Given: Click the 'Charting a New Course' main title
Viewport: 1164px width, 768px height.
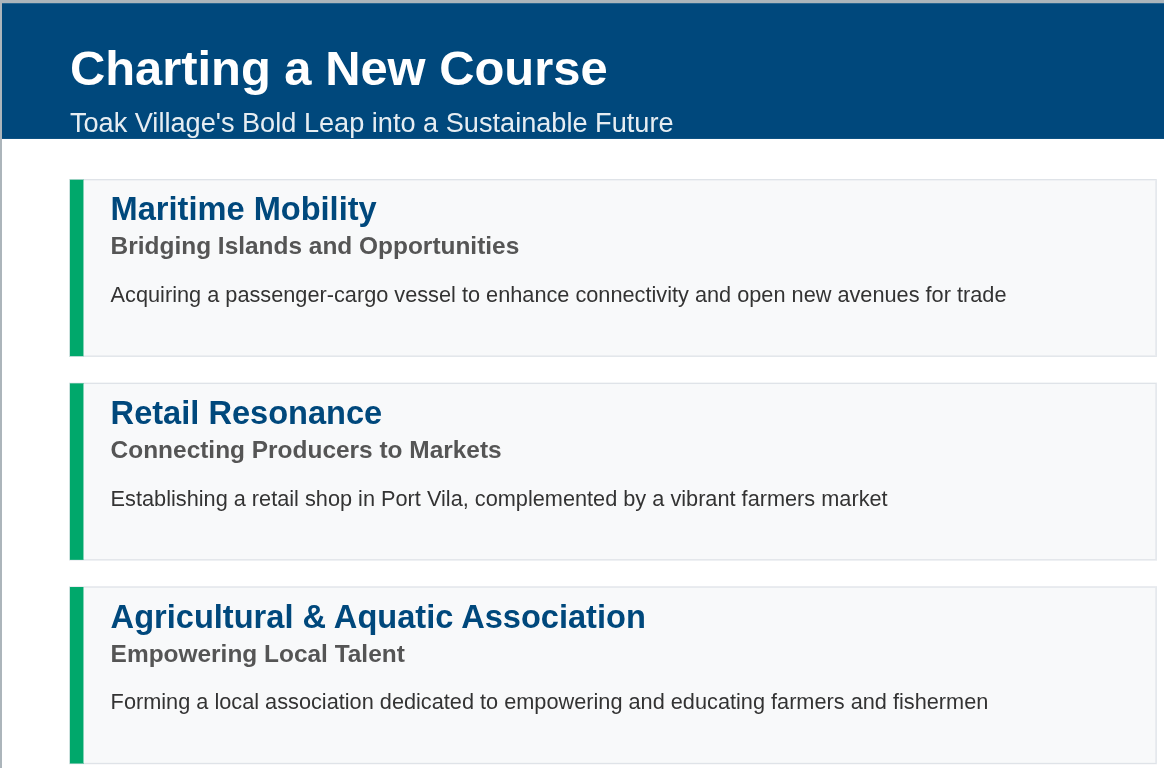Looking at the screenshot, I should pos(339,69).
